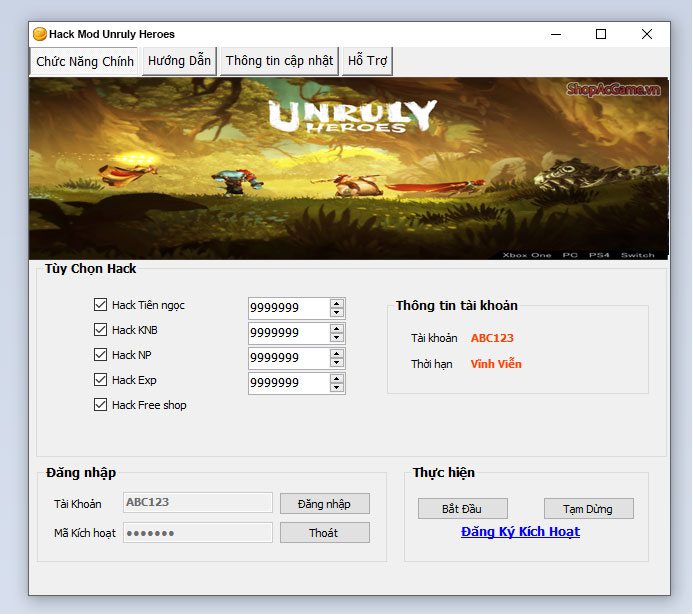Decrease Hack Exp value with down arrow
The height and width of the screenshot is (616, 693).
point(337,388)
